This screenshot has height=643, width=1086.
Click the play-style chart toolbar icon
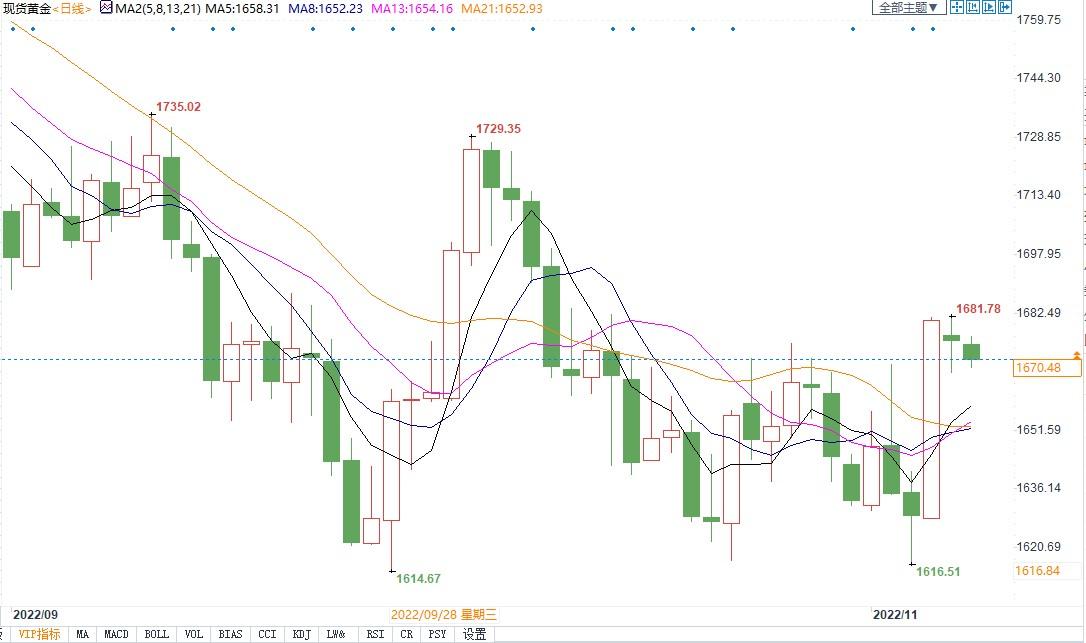point(989,7)
